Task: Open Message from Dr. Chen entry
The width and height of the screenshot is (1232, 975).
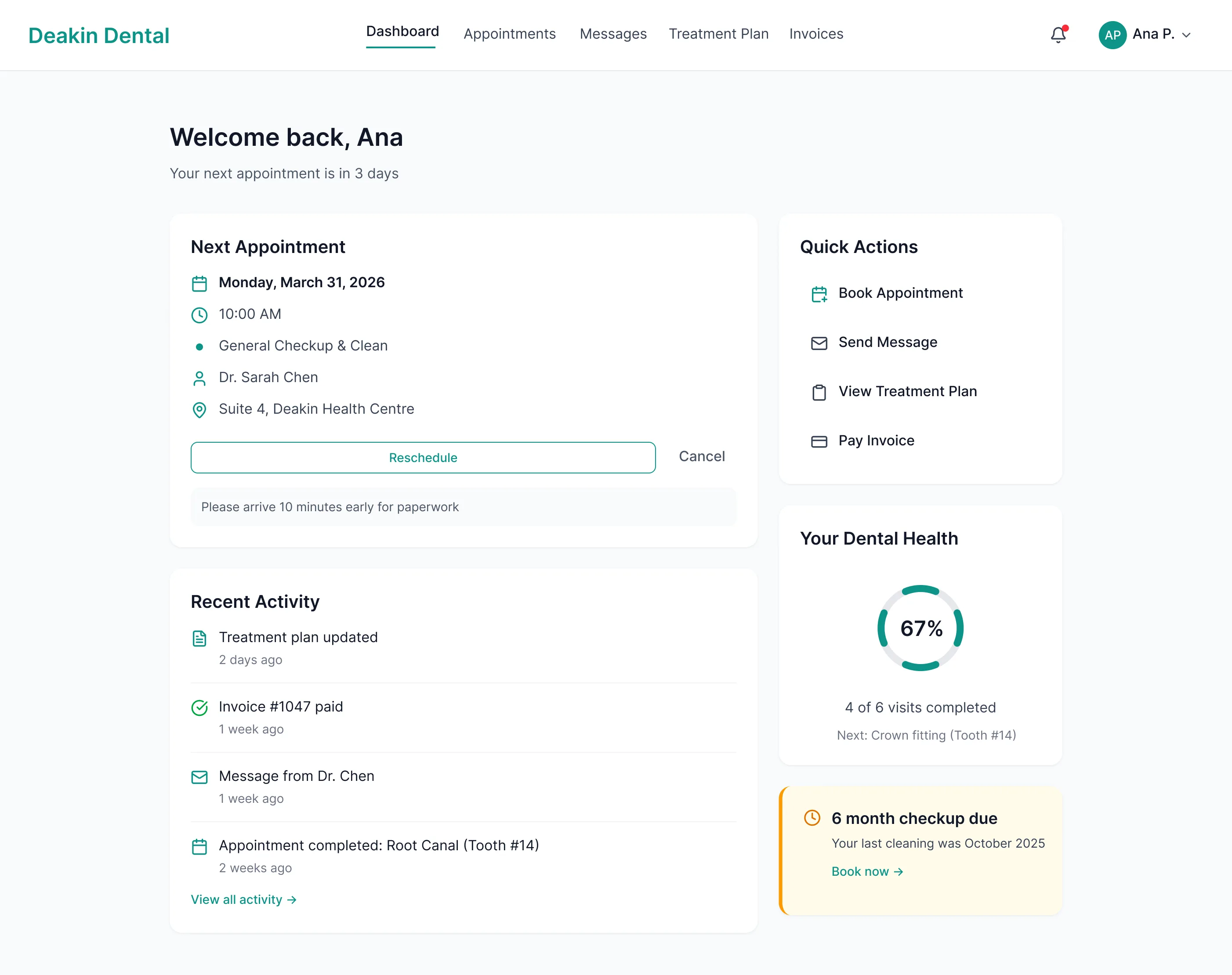Action: [x=463, y=787]
